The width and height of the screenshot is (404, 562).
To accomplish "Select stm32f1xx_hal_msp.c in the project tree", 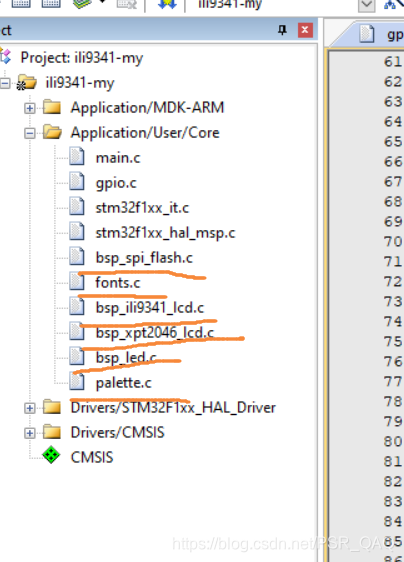I will click(x=165, y=233).
